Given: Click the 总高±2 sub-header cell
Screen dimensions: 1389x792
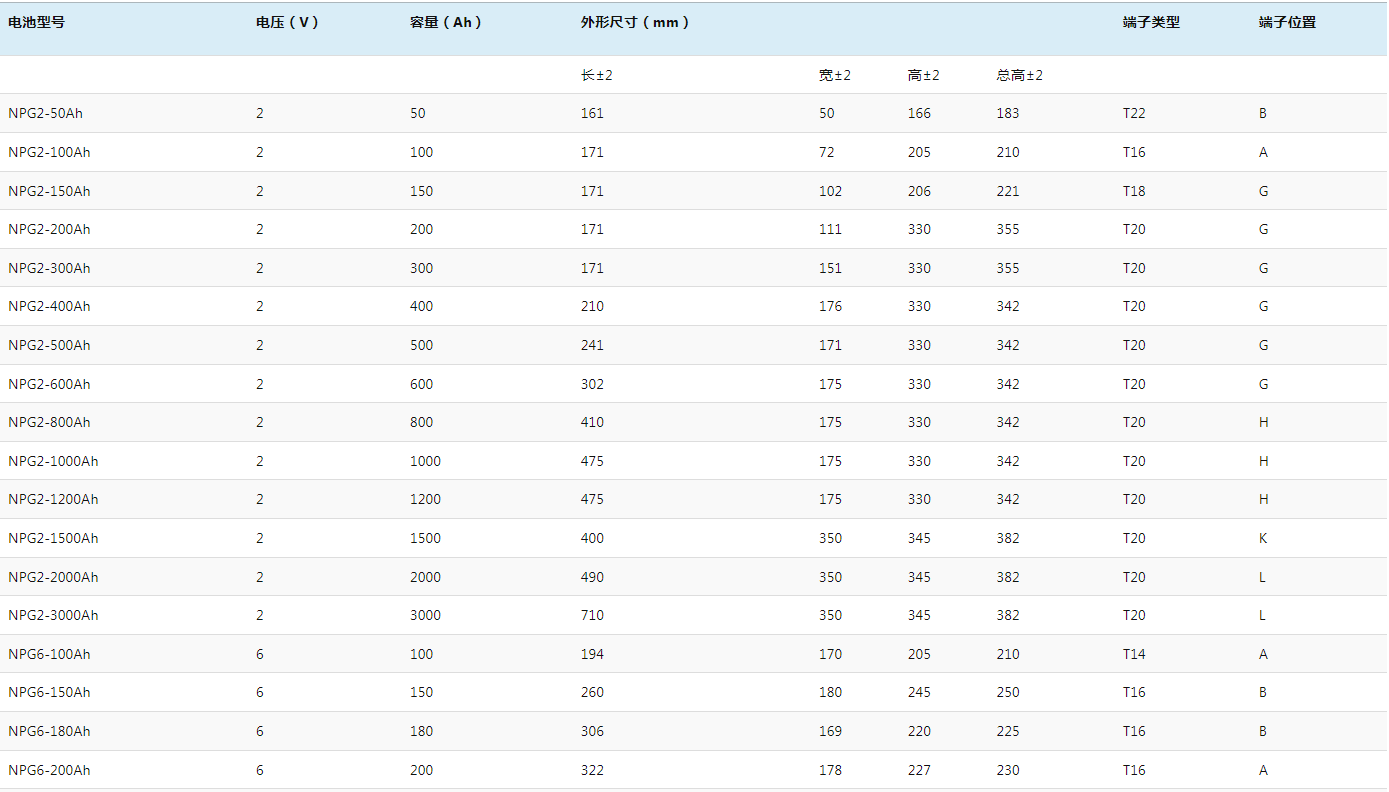Looking at the screenshot, I should [1019, 75].
